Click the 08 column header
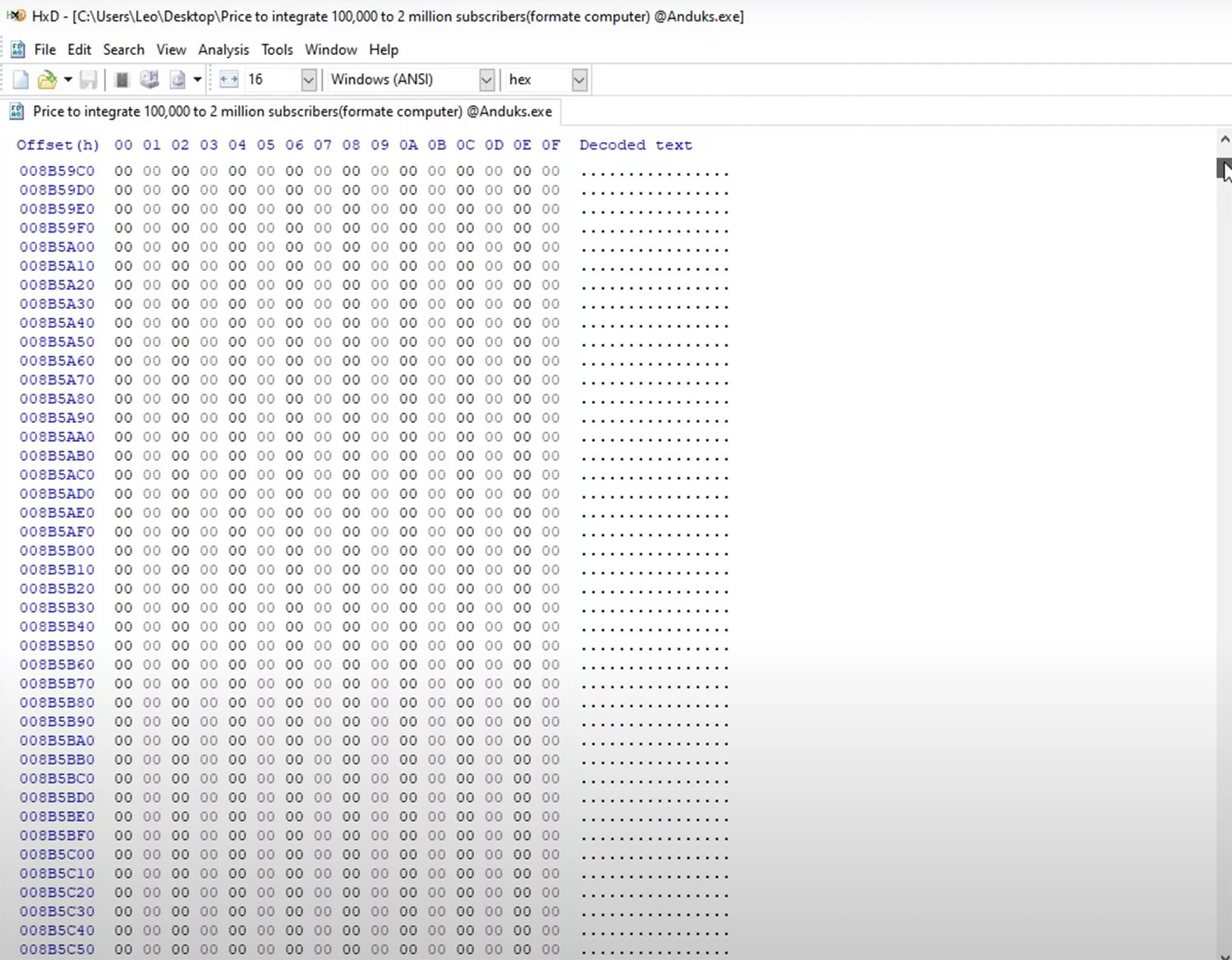The image size is (1232, 960). coord(351,145)
